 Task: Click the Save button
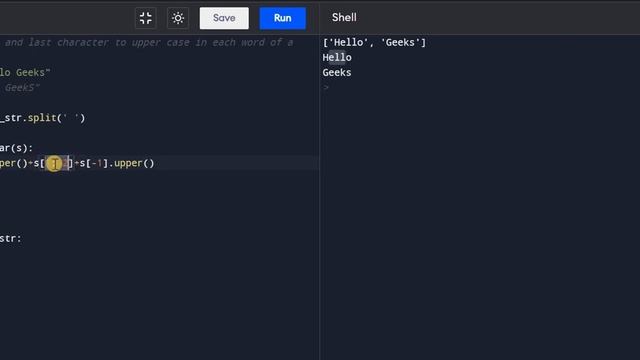coord(224,18)
